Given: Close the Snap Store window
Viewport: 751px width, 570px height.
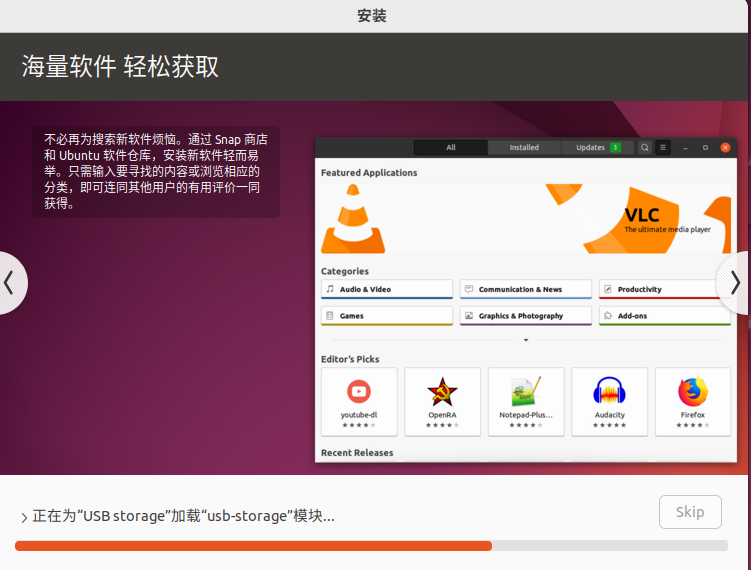Looking at the screenshot, I should click(x=725, y=148).
